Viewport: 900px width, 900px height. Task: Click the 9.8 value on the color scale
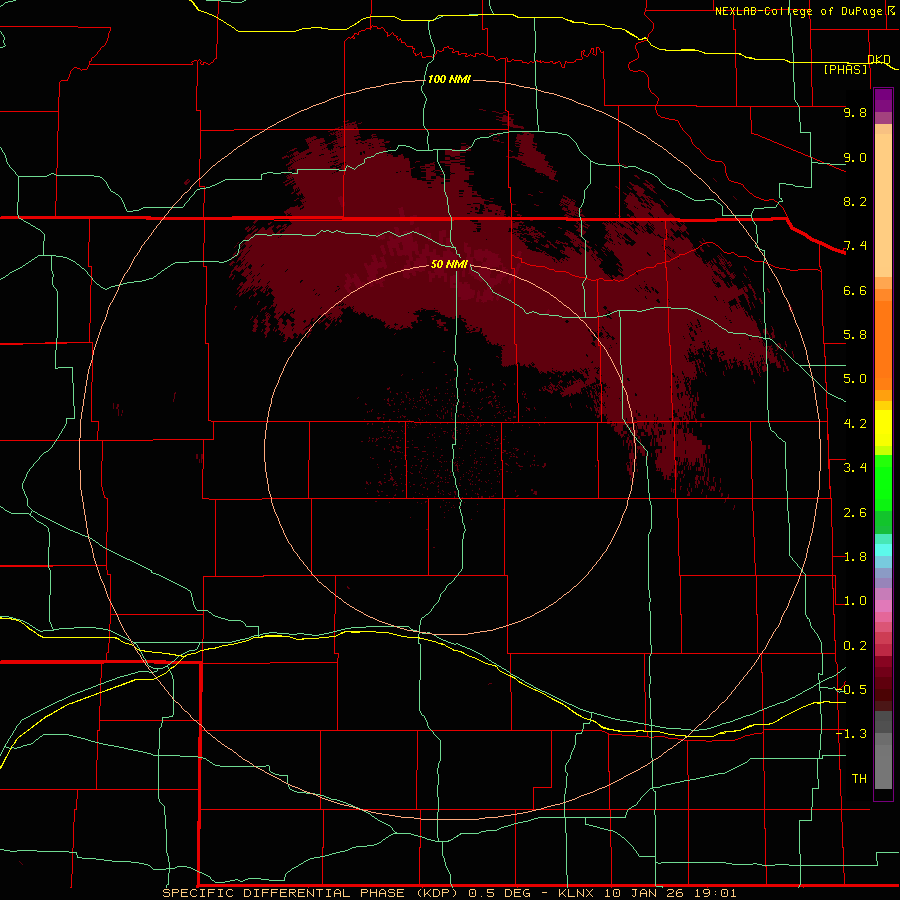tap(855, 112)
